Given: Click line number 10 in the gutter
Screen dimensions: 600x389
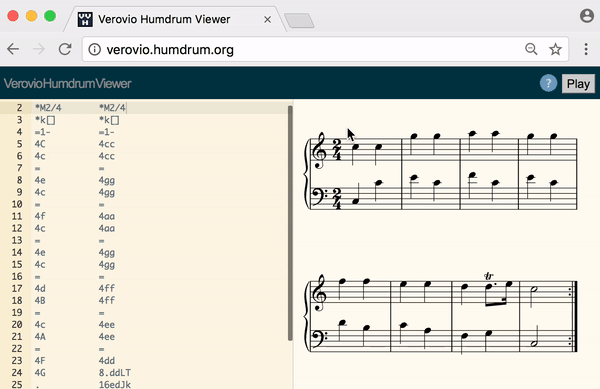Looking at the screenshot, I should [x=17, y=204].
